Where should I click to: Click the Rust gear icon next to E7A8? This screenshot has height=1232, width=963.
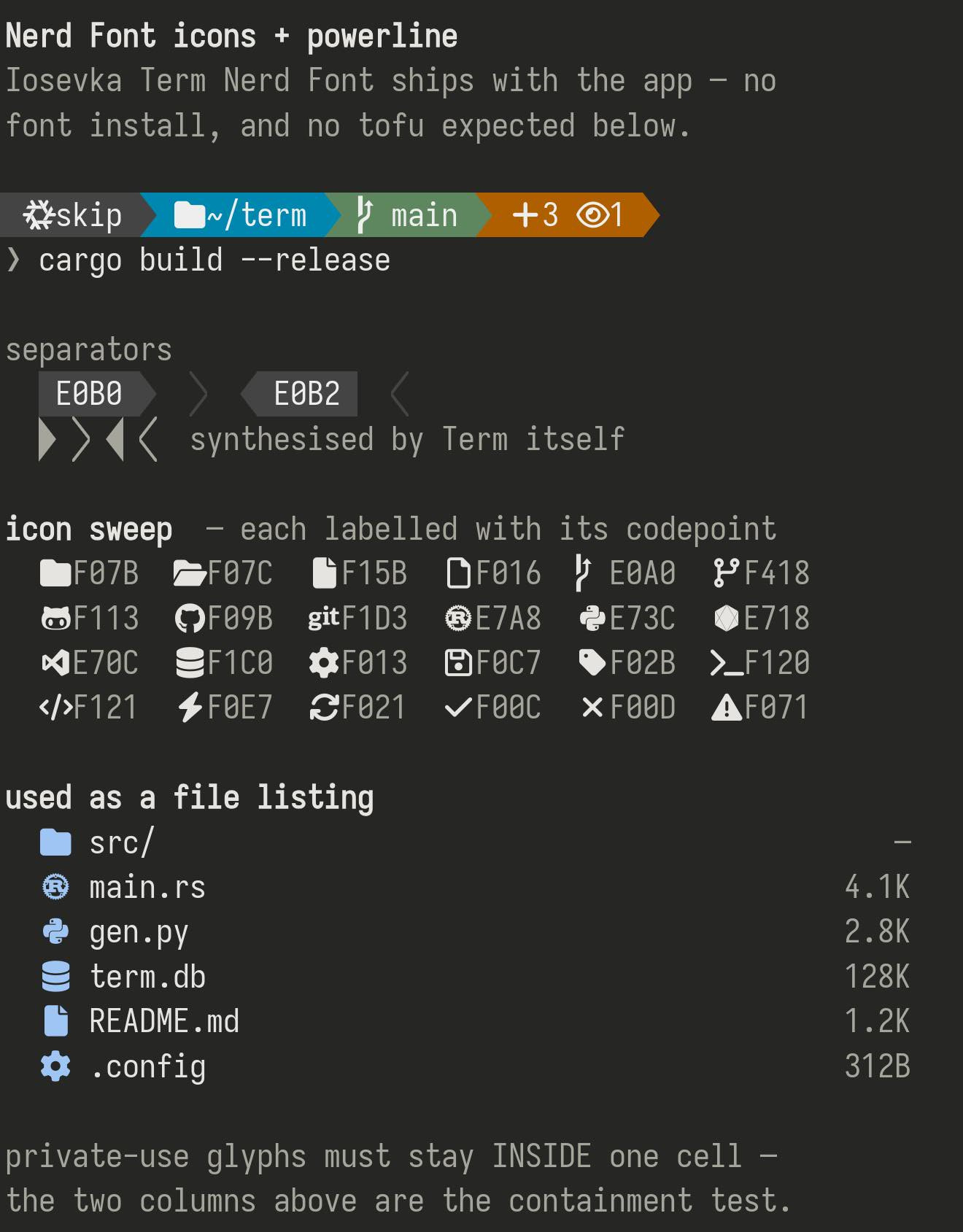pyautogui.click(x=458, y=619)
